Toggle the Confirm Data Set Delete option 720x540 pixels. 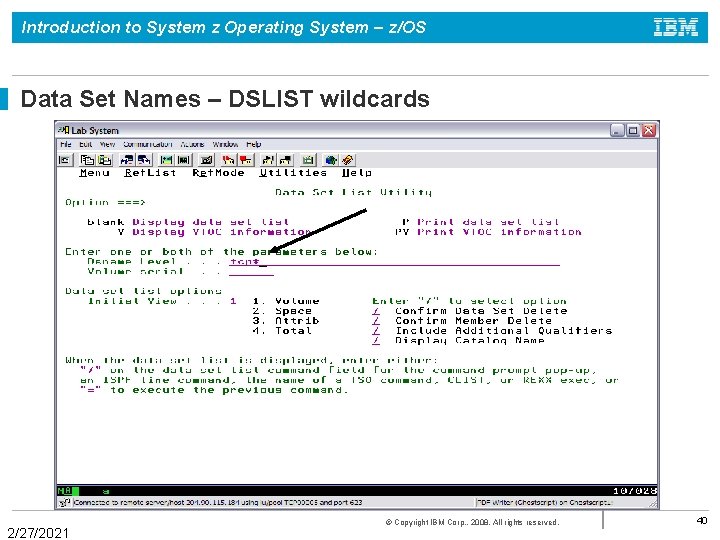[x=376, y=311]
